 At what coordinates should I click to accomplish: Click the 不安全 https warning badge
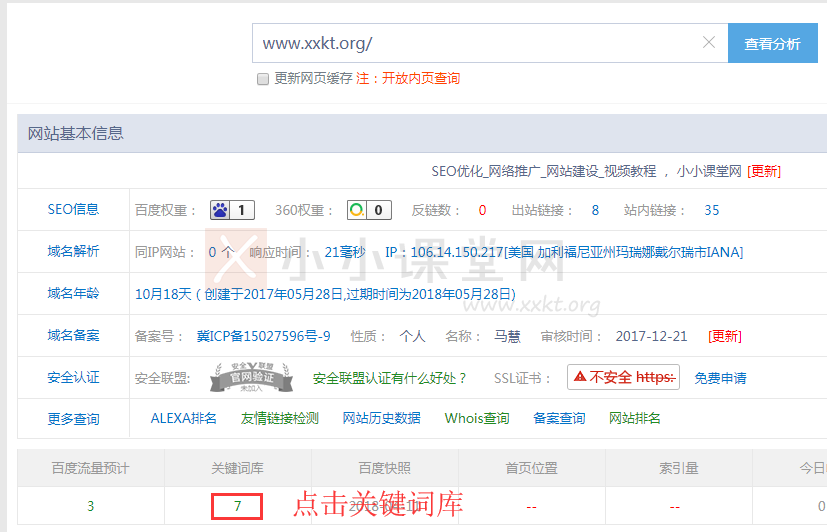pyautogui.click(x=623, y=378)
